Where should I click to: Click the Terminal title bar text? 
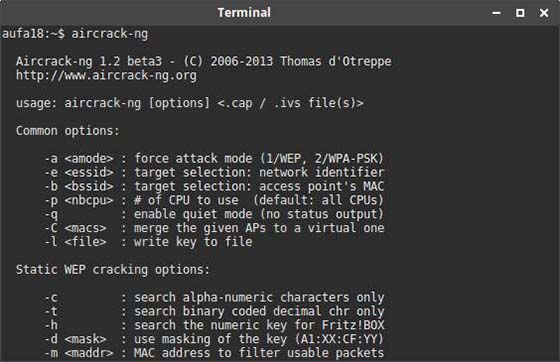[244, 13]
